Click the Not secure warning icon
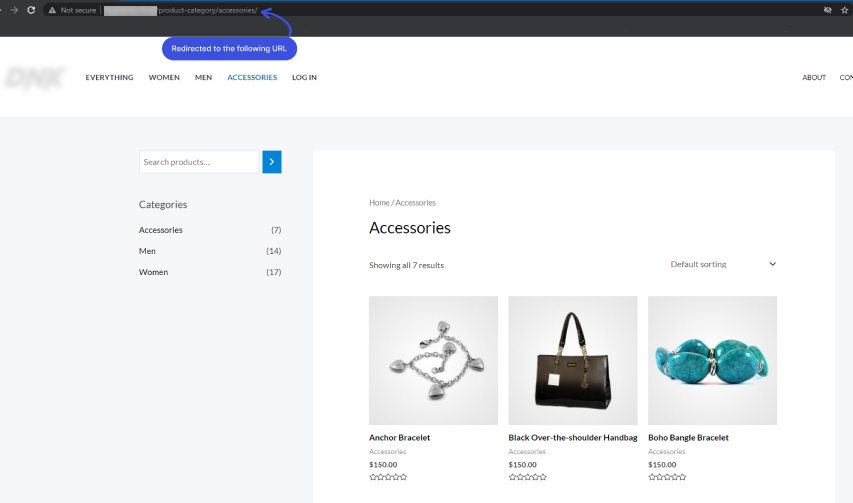853x503 pixels. pyautogui.click(x=52, y=10)
